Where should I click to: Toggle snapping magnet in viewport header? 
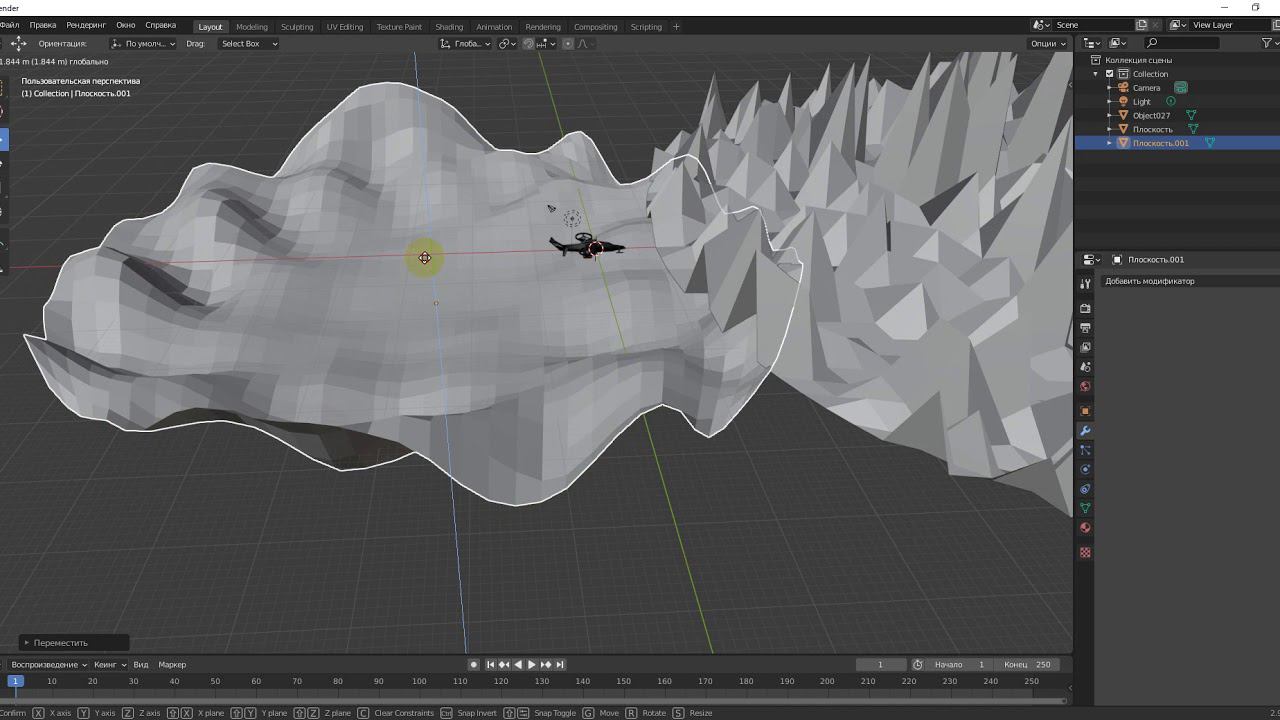tap(529, 44)
